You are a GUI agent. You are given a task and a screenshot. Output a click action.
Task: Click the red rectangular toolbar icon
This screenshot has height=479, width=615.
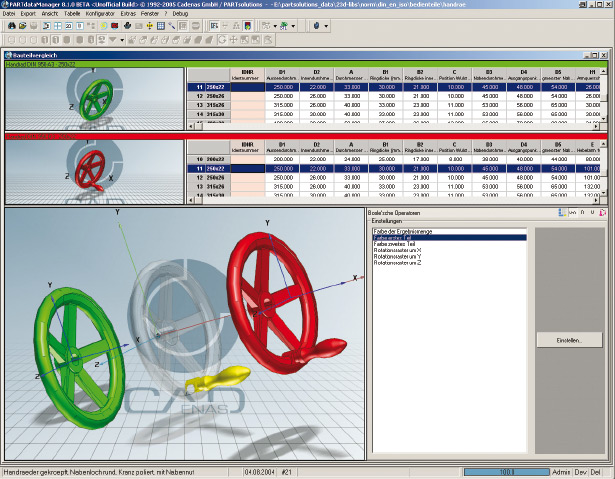115,25
